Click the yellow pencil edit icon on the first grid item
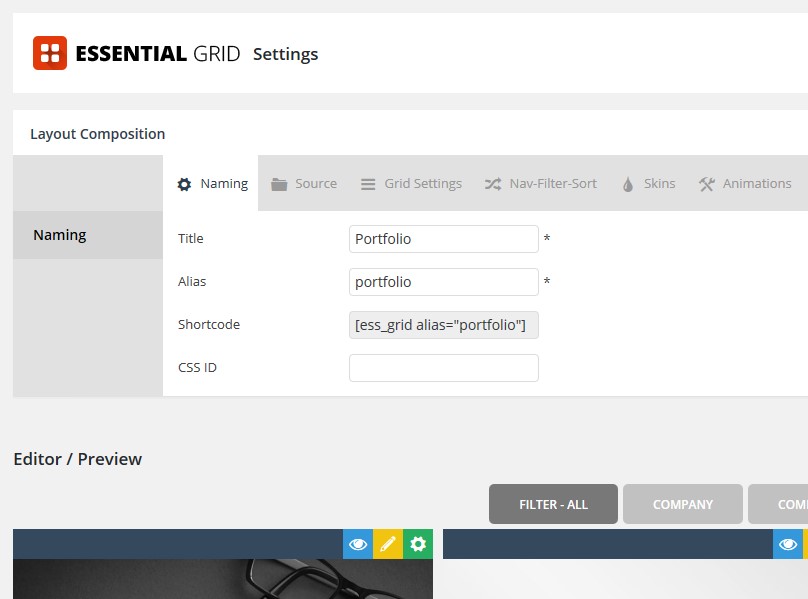The height and width of the screenshot is (599, 808). [388, 544]
